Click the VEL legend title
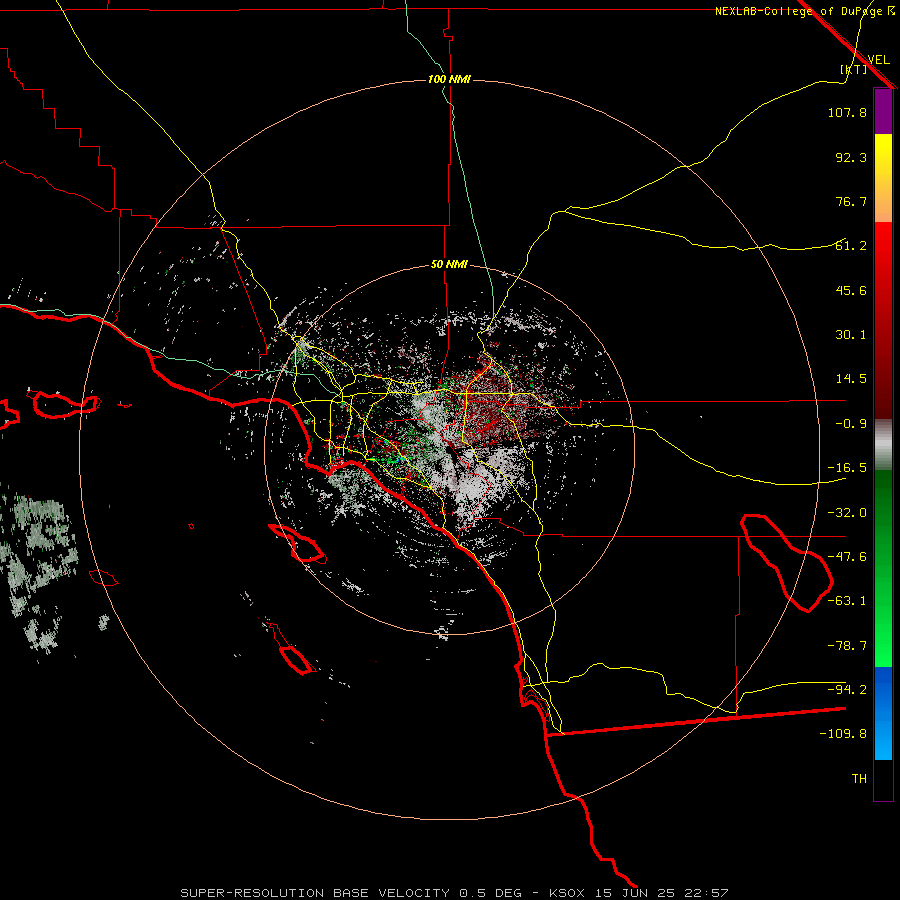The image size is (900, 900). tap(878, 60)
